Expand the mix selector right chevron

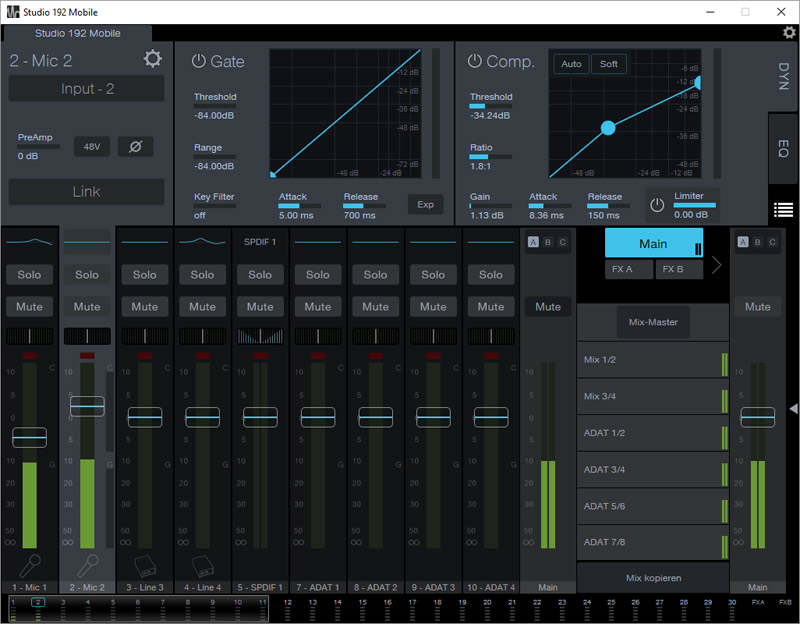point(716,266)
